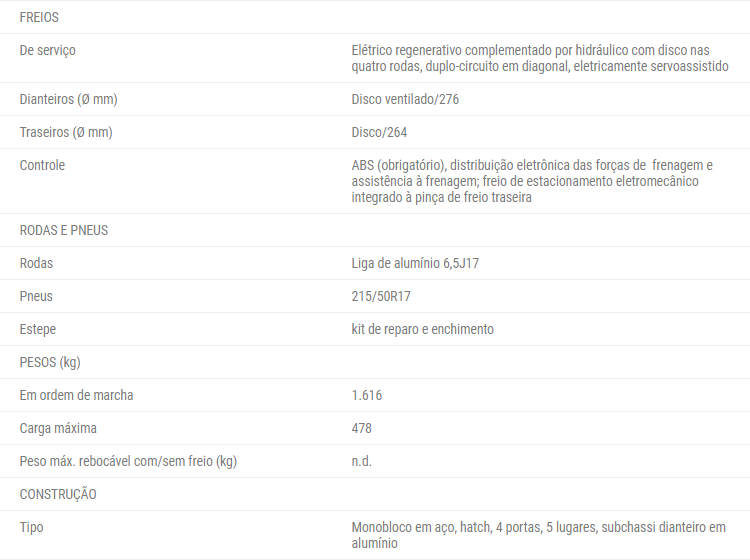The image size is (750, 560).
Task: Click the RODAS E PNEUS header
Action: (64, 230)
